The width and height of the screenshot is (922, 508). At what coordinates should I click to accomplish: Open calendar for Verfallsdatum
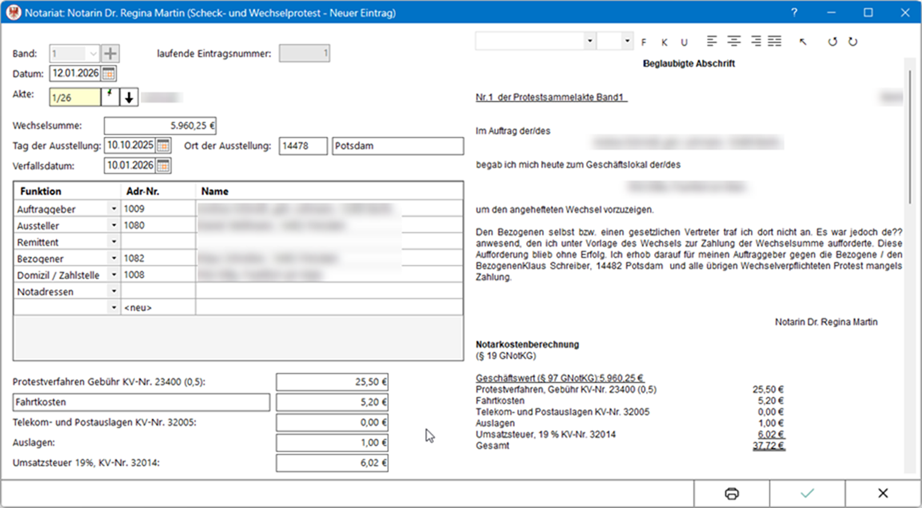click(x=163, y=166)
